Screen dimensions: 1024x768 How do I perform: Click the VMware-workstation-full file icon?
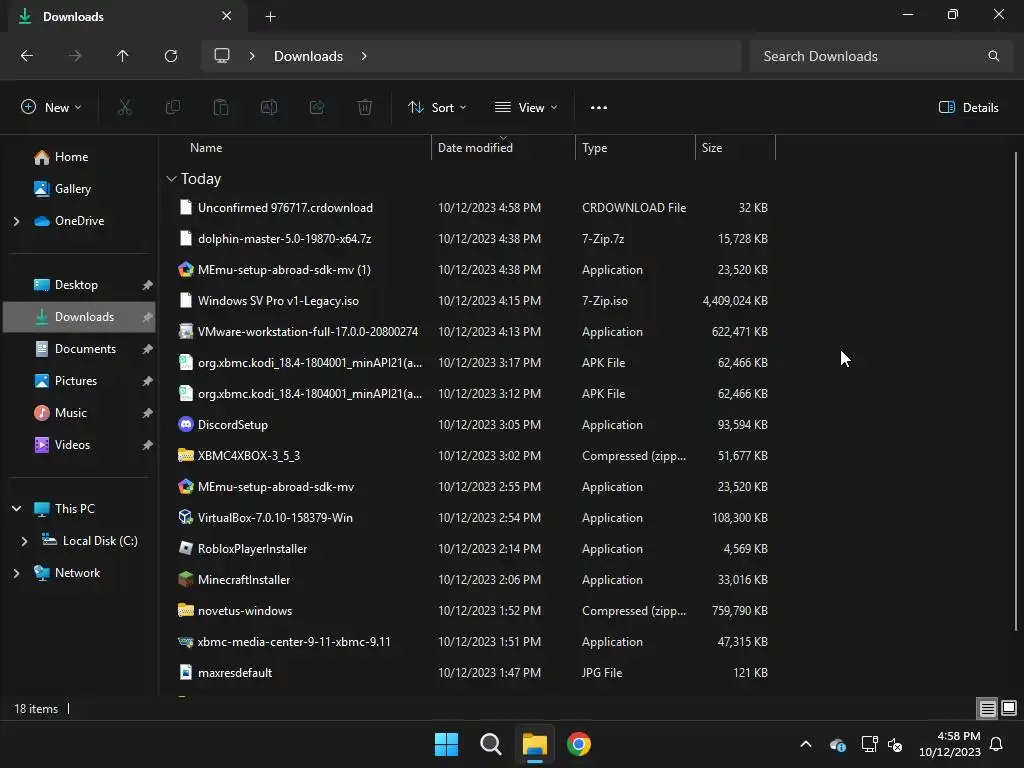click(x=185, y=332)
